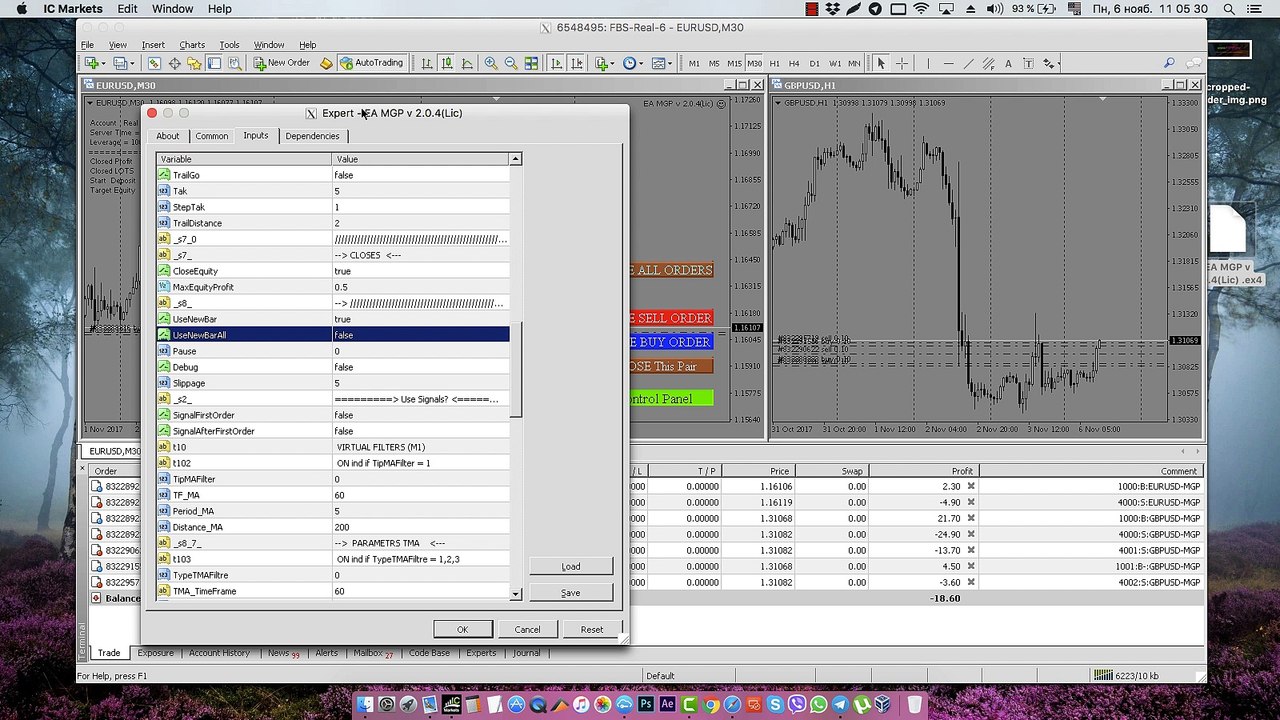
Task: Switch to D1 timeframe
Action: coord(814,63)
